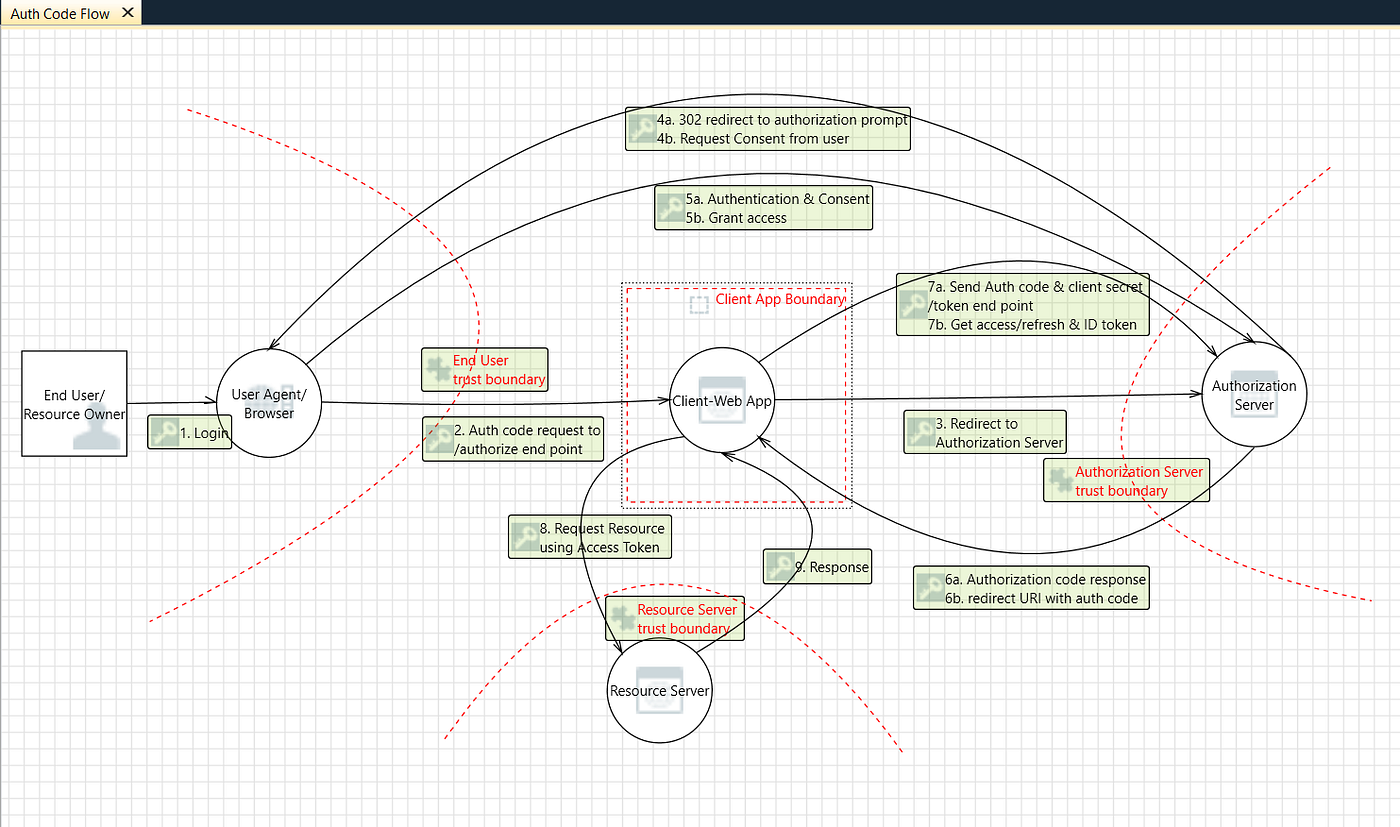Click key icon of '7a. Send Auth code' label
This screenshot has width=1400, height=827.
point(913,304)
